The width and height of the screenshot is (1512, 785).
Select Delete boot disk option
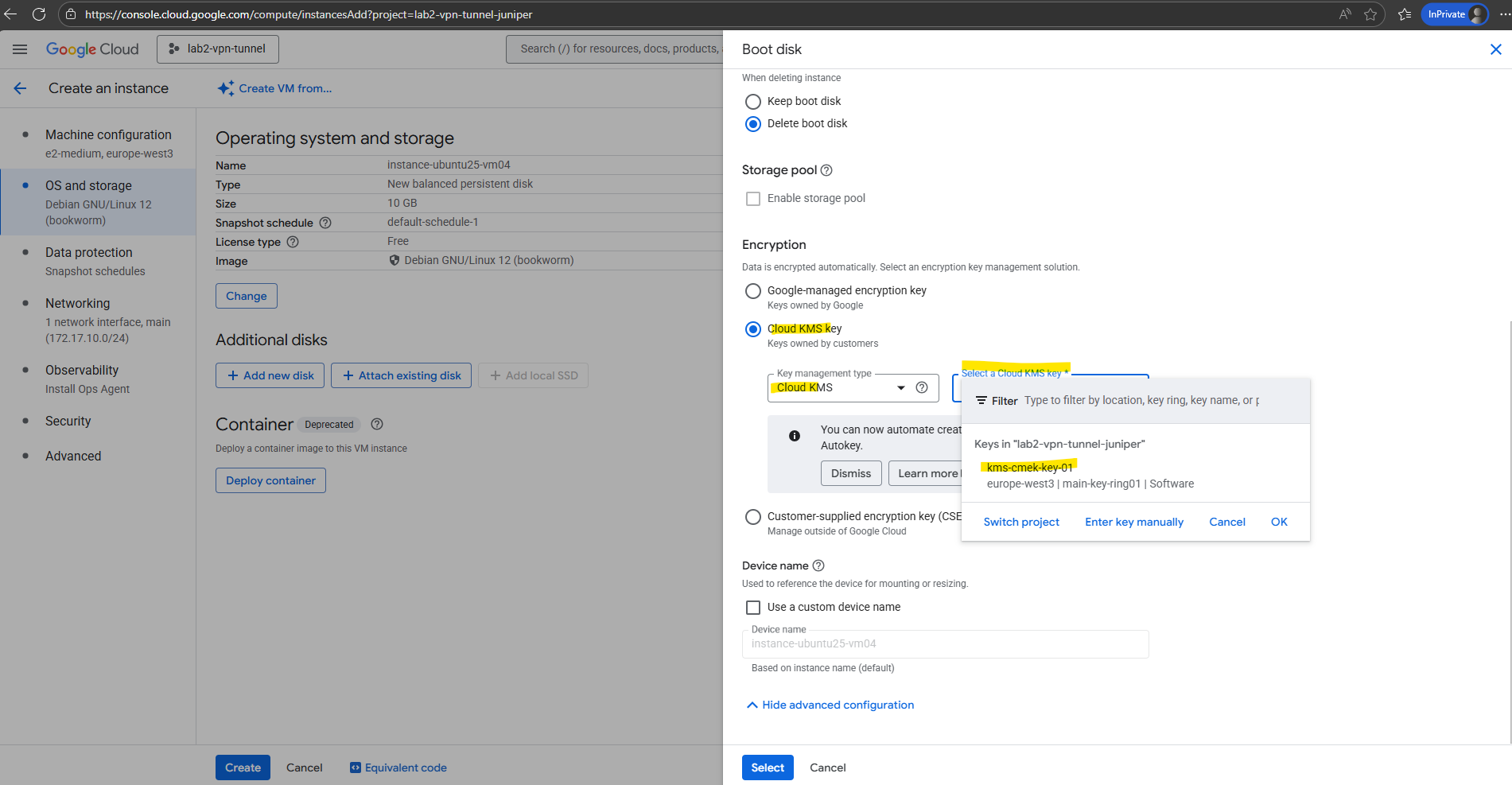753,124
